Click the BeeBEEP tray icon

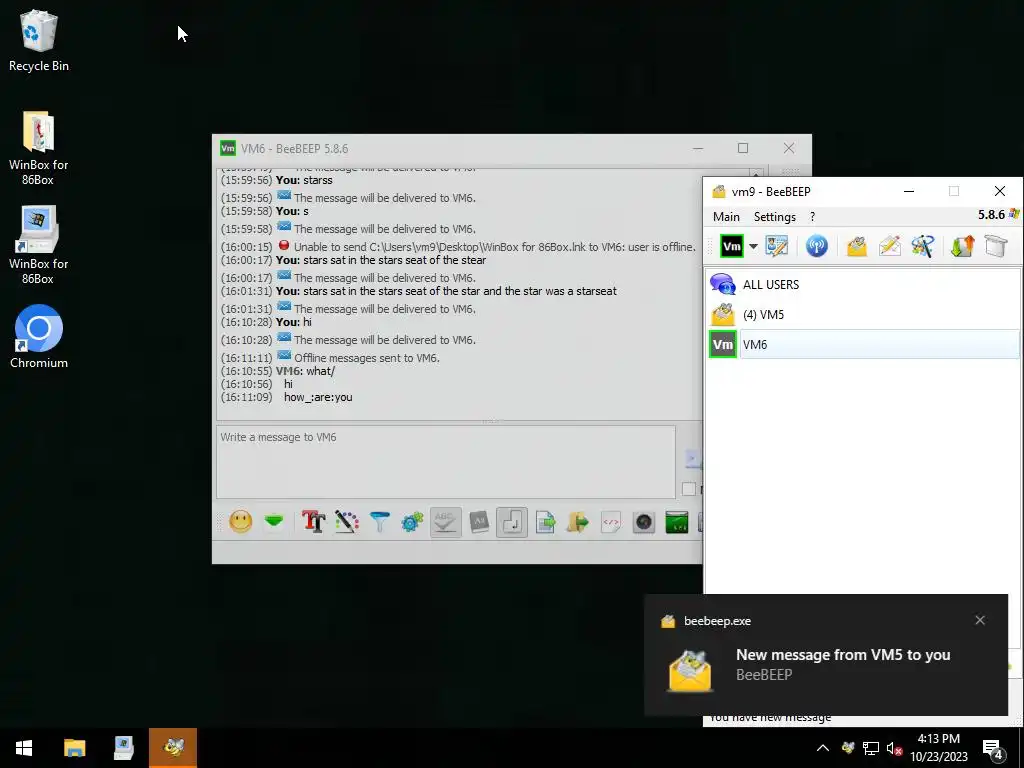[848, 748]
